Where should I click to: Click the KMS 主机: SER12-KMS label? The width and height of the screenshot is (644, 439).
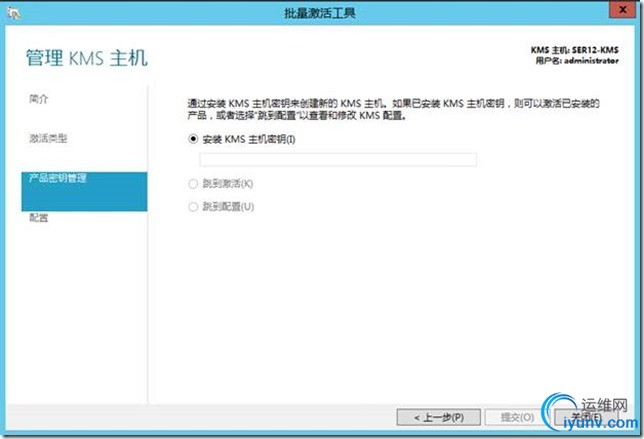[575, 50]
